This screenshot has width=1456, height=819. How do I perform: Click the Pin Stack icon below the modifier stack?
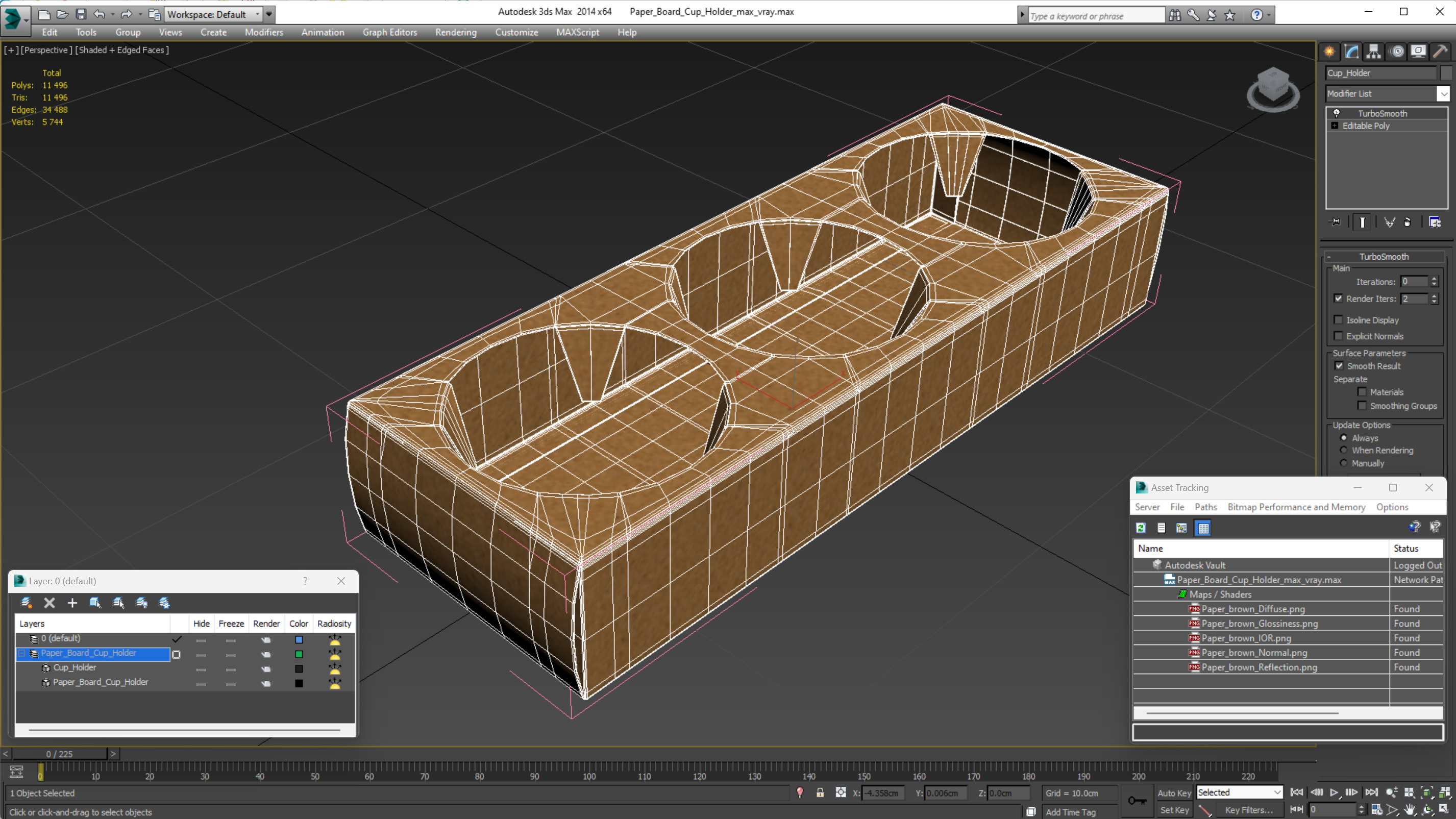[x=1335, y=221]
